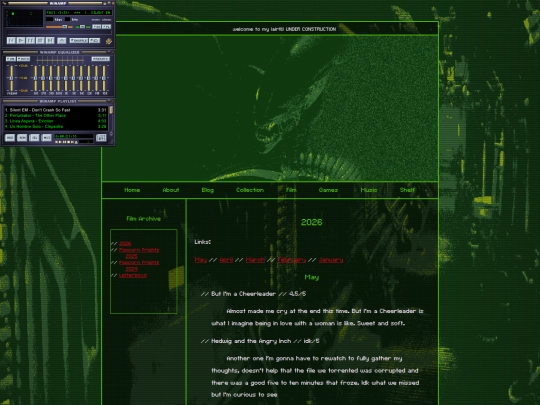Click the equalizer Preamp slider

(x=11, y=78)
